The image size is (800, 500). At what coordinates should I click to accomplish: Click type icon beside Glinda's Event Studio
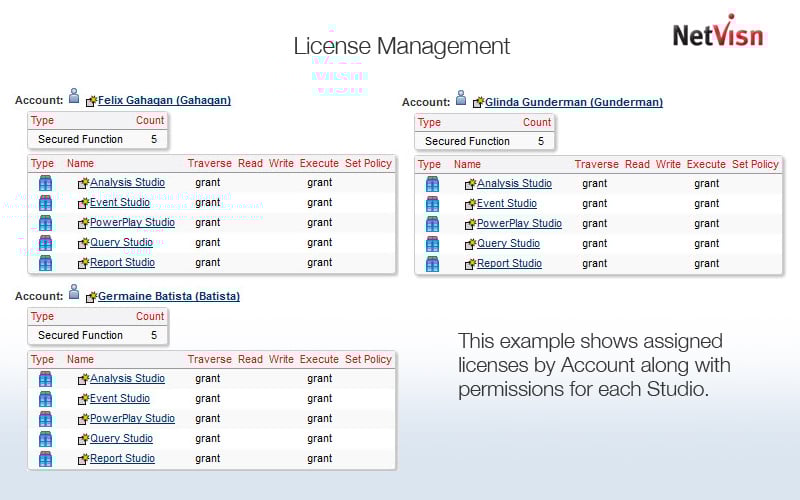click(432, 204)
